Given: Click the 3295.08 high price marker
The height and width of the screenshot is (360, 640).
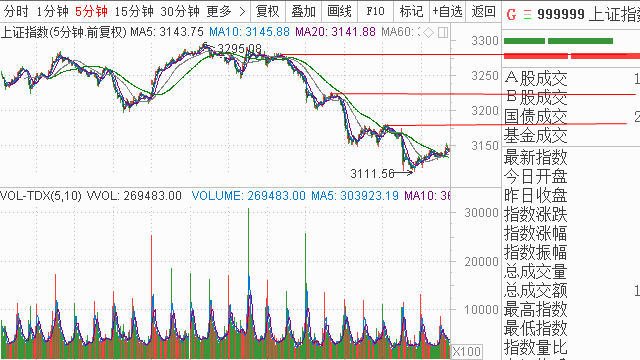Looking at the screenshot, I should [239, 49].
